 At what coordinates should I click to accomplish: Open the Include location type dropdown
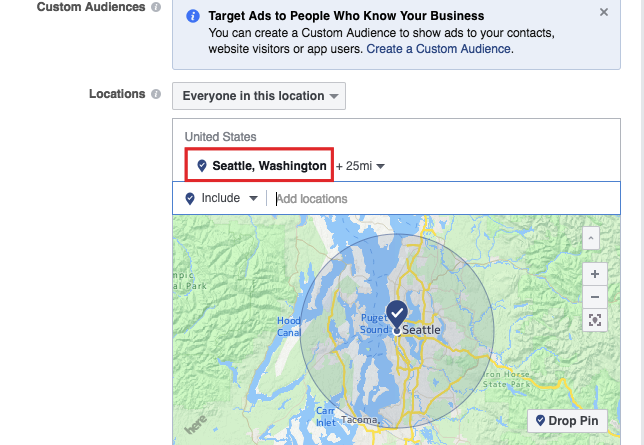[x=221, y=198]
